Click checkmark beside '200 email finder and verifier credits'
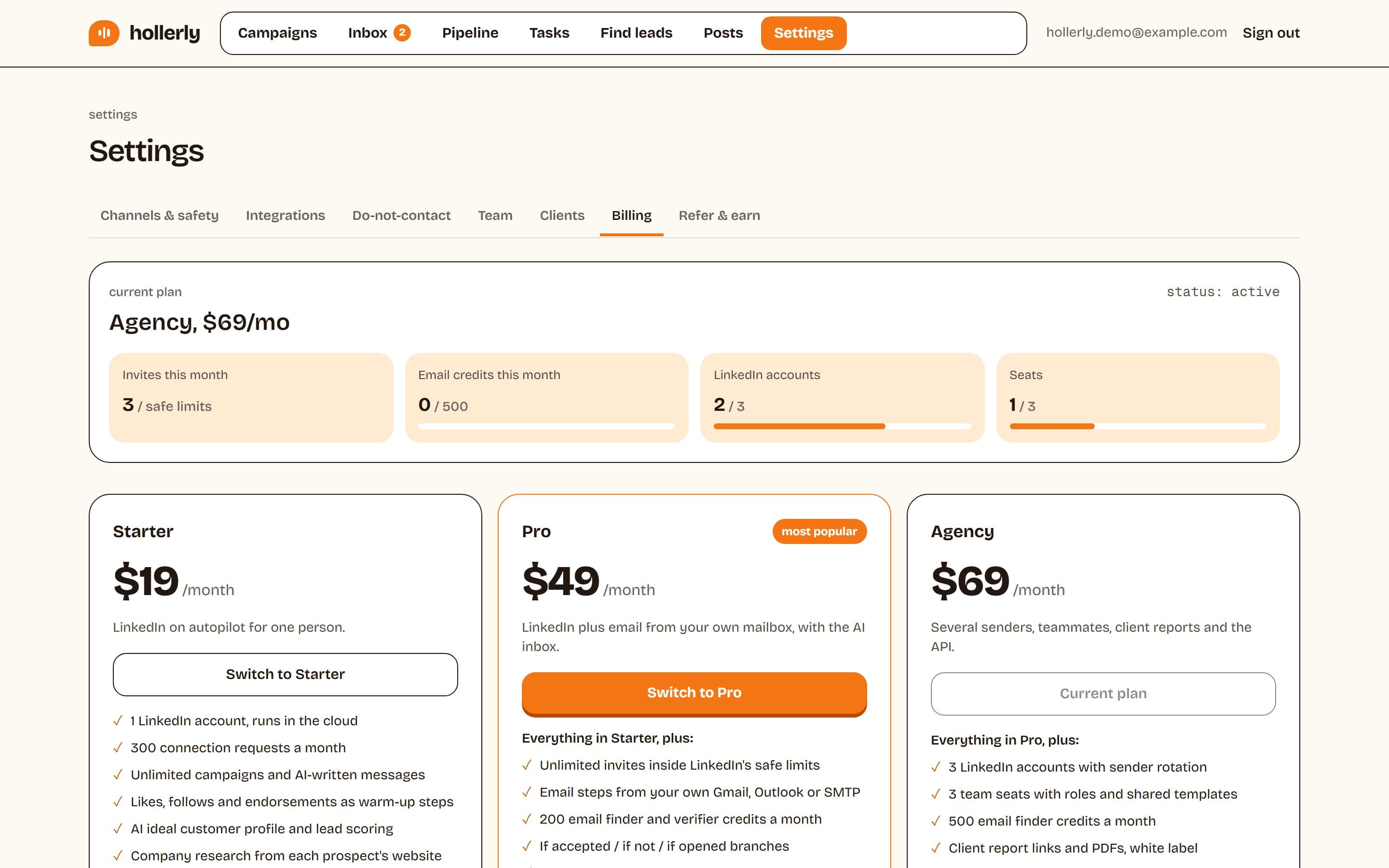Screen dimensions: 1389x868 click(x=527, y=819)
